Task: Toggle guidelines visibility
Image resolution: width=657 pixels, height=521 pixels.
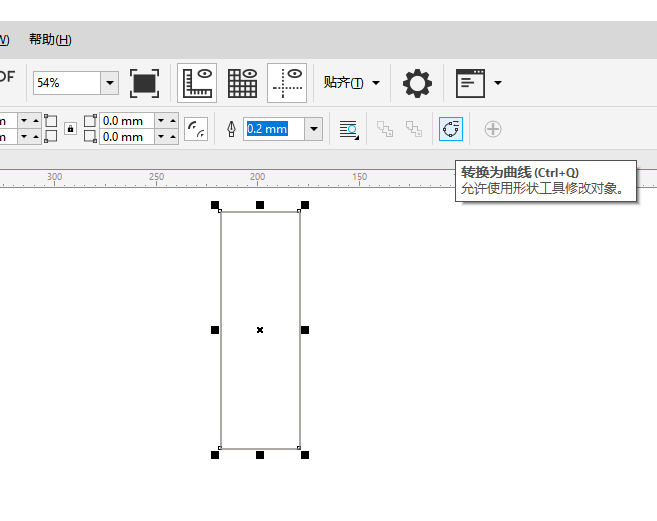Action: point(287,83)
